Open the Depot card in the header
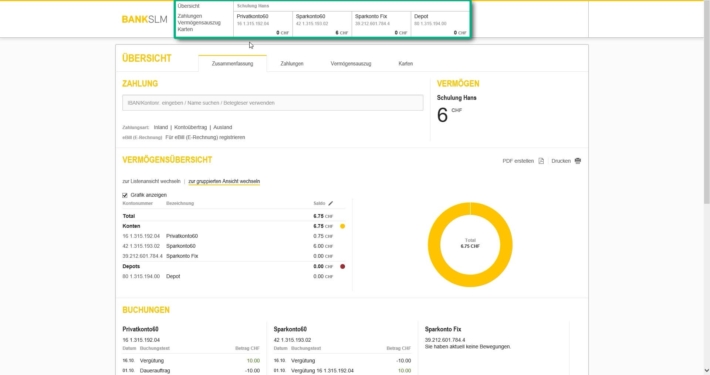Screen dimensions: 710x375 (441, 24)
